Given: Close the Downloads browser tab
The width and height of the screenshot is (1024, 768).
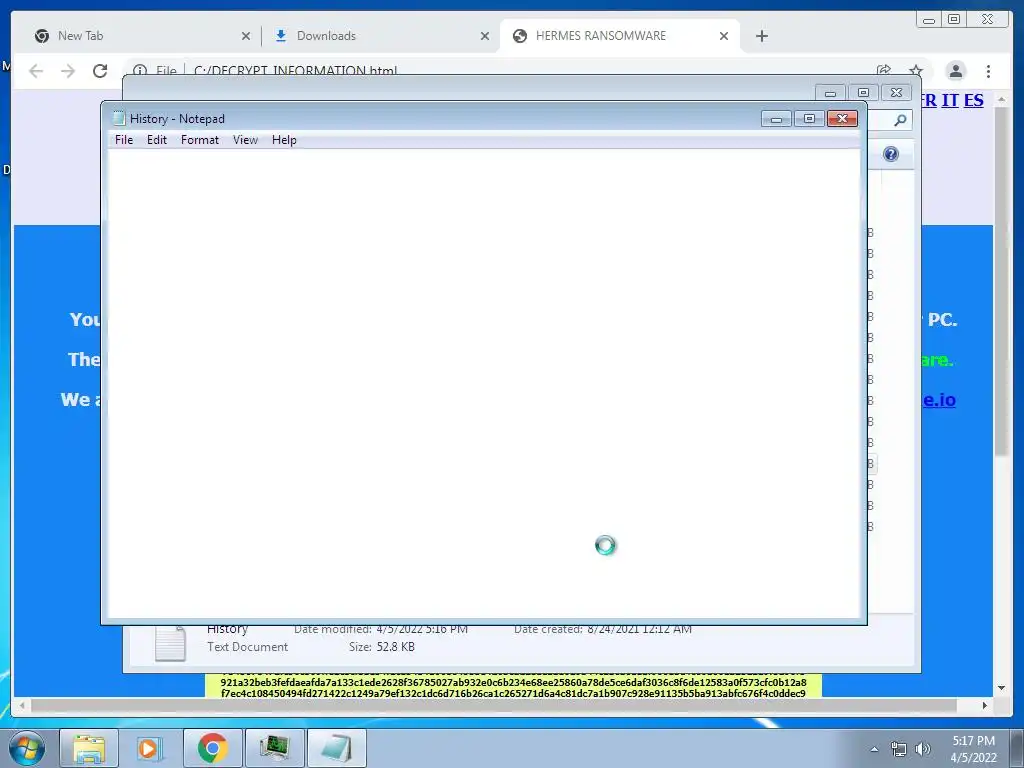Looking at the screenshot, I should (485, 37).
